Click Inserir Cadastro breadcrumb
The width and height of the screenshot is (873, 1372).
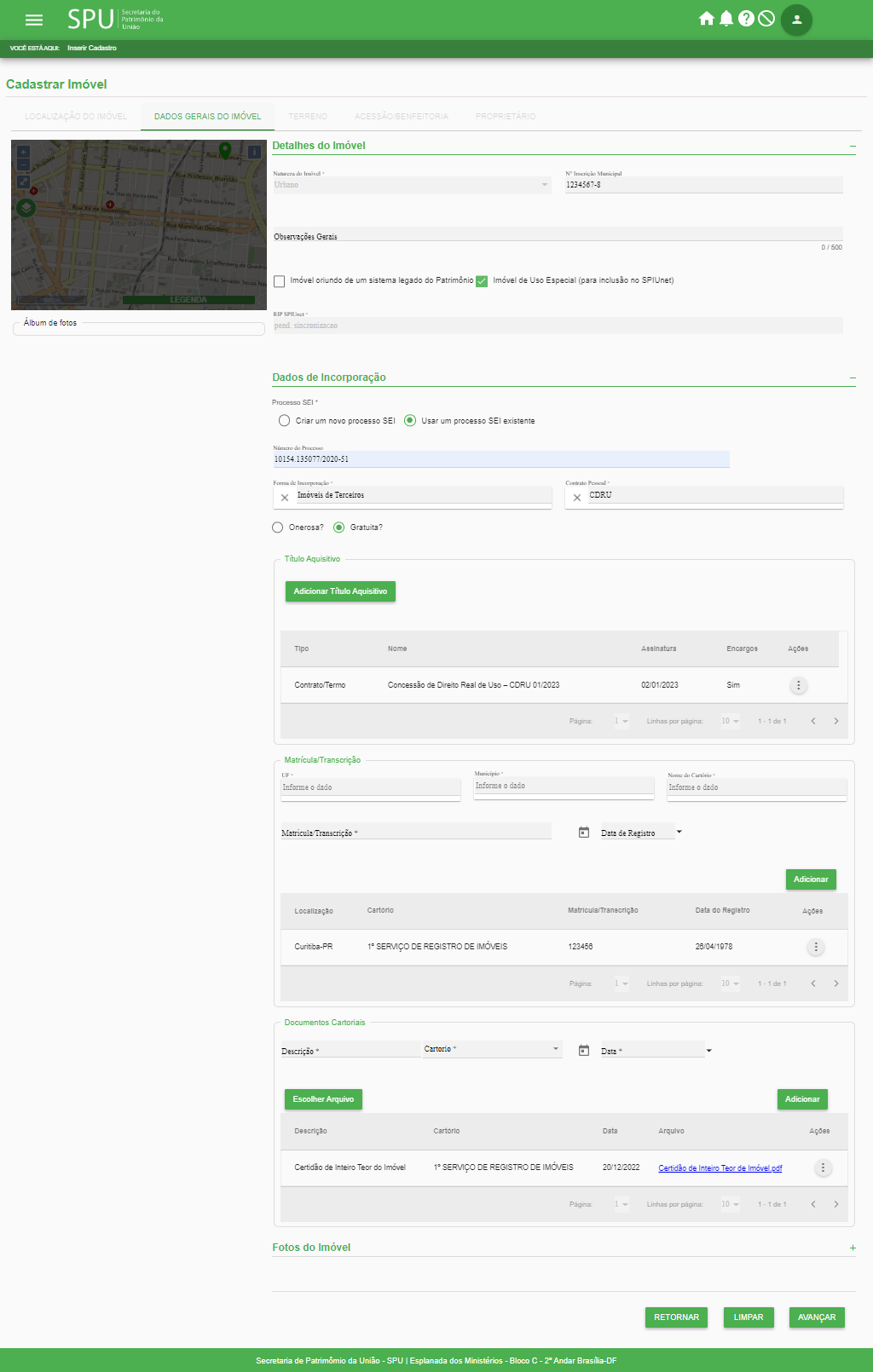pos(92,48)
